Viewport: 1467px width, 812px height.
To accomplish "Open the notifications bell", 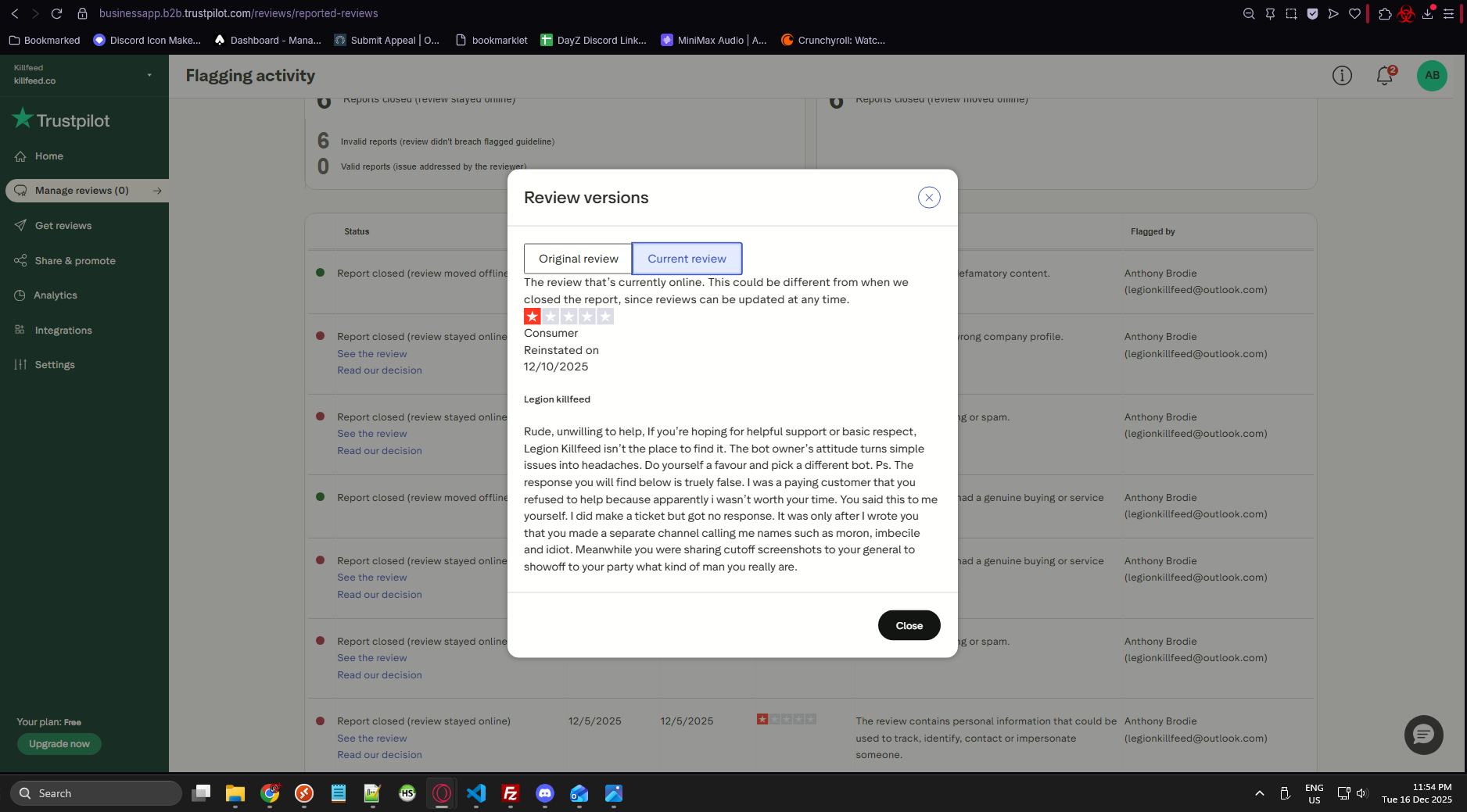I will pyautogui.click(x=1385, y=76).
